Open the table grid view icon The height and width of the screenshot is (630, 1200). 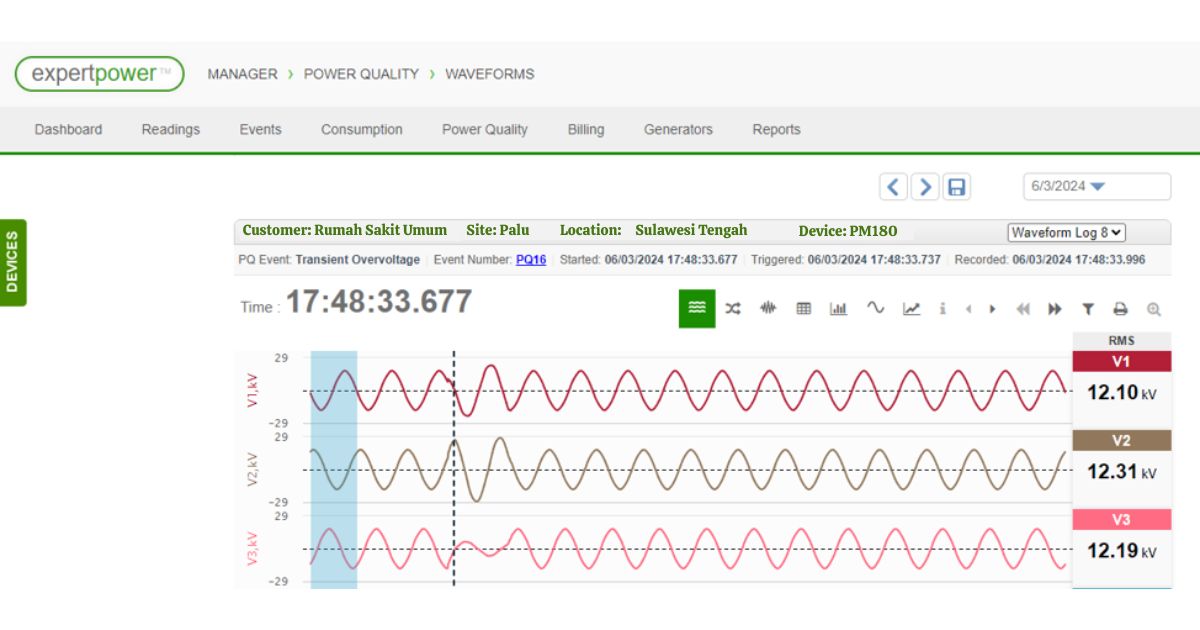[803, 309]
